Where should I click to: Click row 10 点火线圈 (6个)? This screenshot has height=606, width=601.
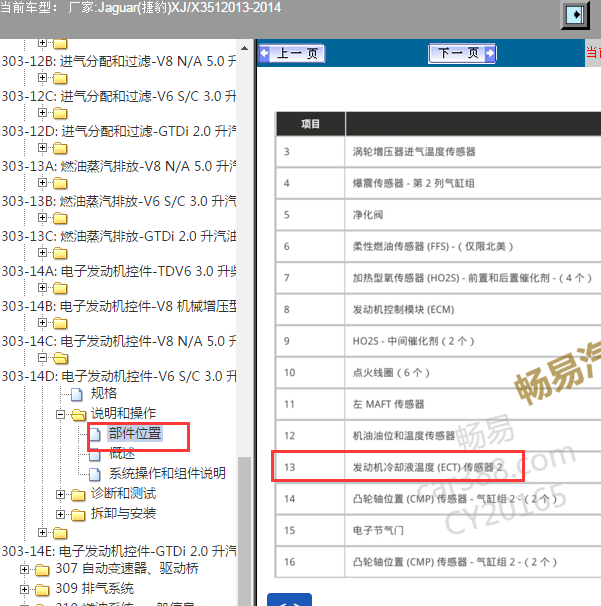coord(438,373)
